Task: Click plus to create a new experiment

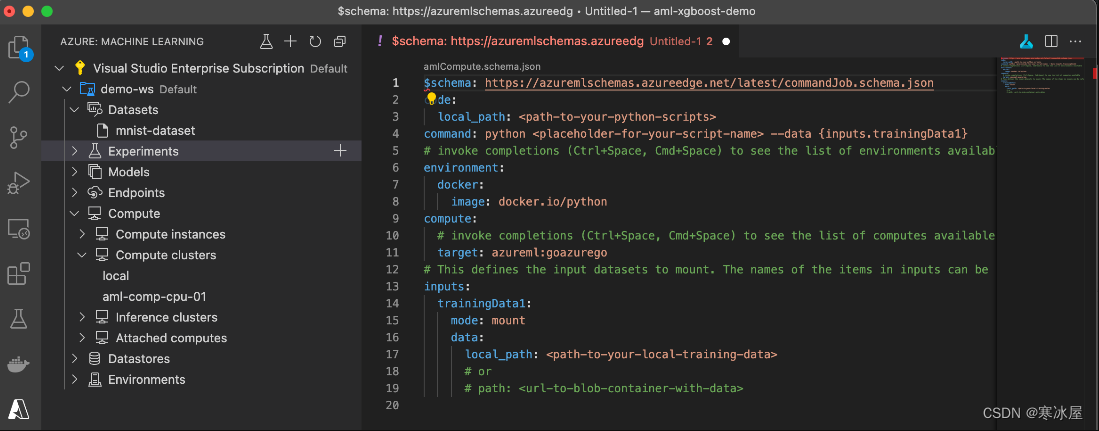Action: point(340,151)
